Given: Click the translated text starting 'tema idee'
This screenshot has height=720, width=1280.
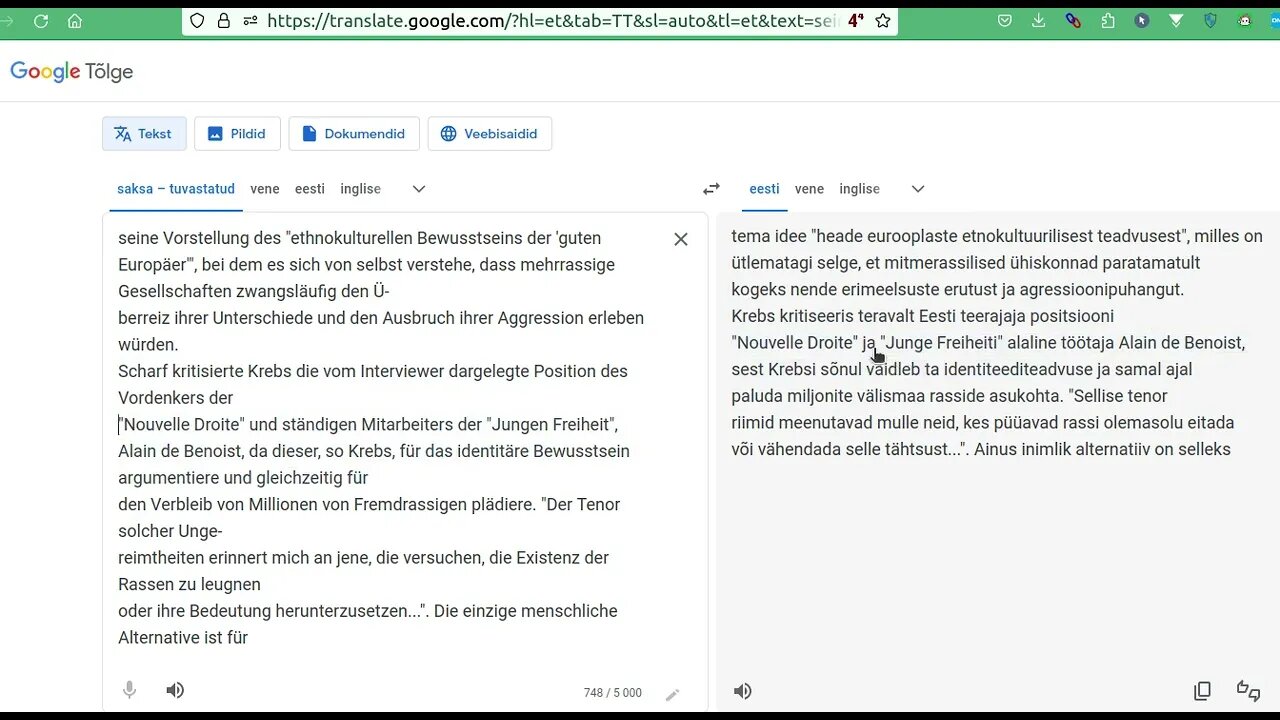Looking at the screenshot, I should click(996, 342).
